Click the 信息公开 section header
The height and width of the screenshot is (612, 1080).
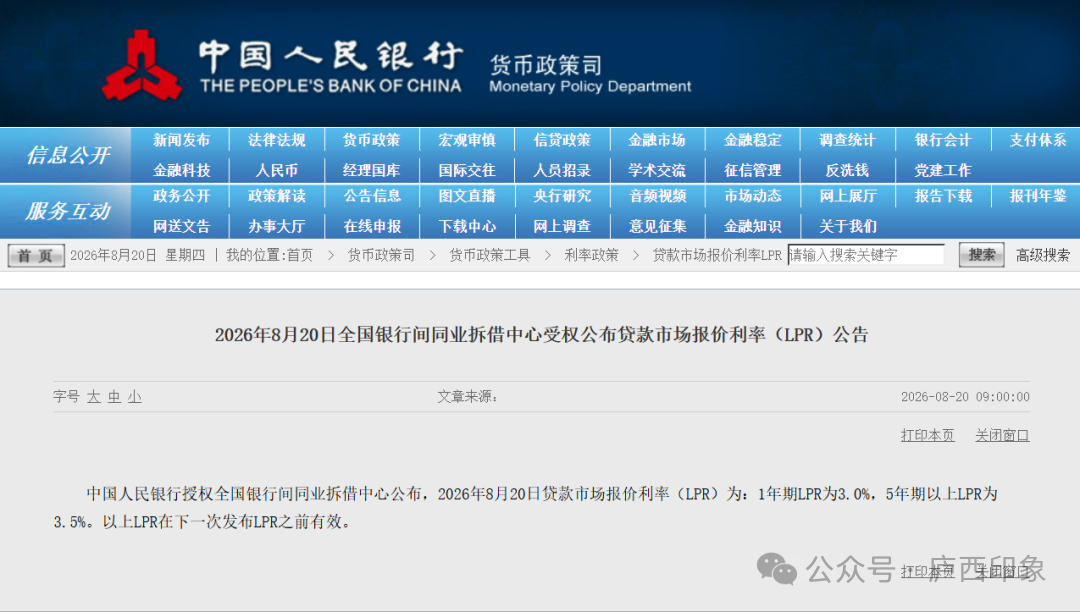68,155
